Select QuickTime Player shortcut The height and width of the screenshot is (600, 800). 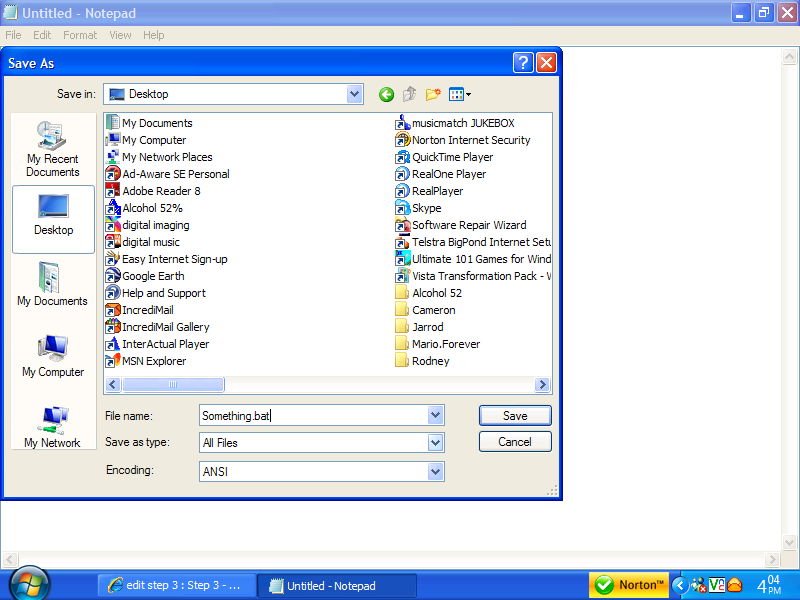444,157
